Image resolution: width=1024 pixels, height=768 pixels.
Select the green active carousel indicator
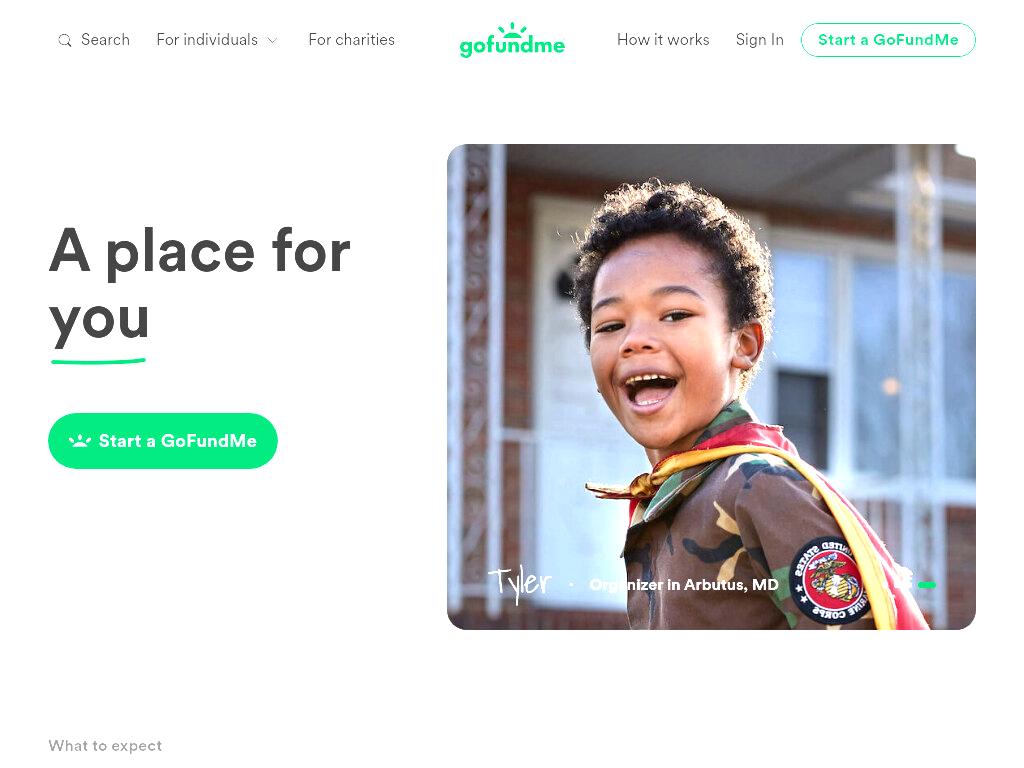(927, 585)
